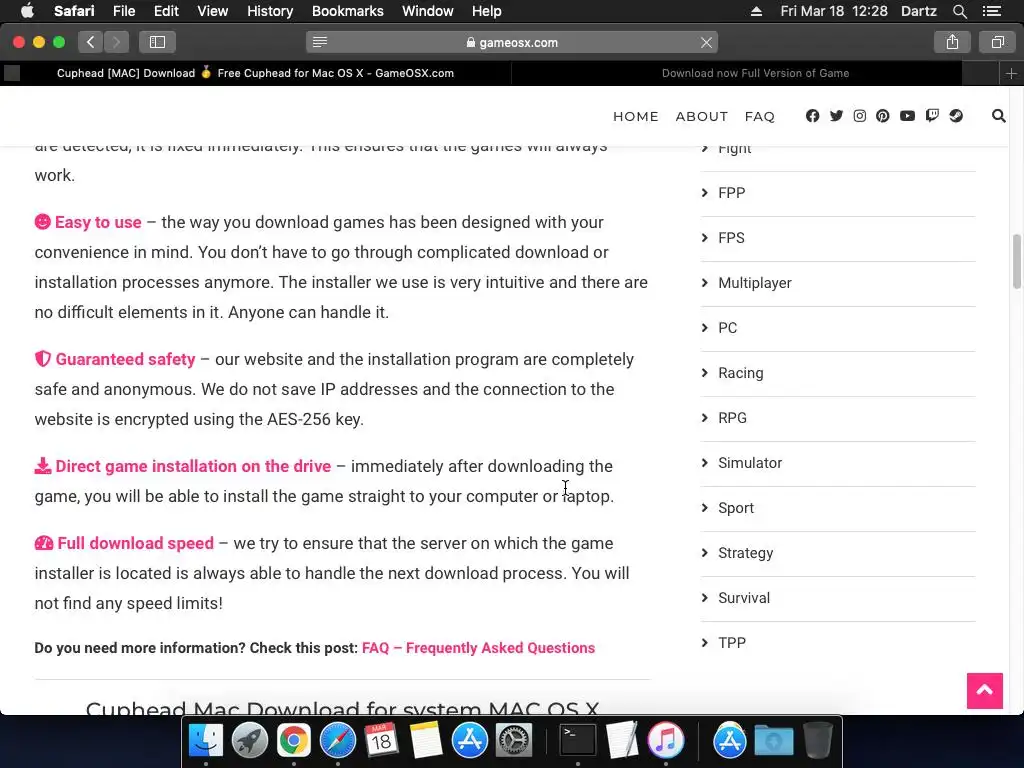
Task: Open the Survival category link
Action: (744, 598)
